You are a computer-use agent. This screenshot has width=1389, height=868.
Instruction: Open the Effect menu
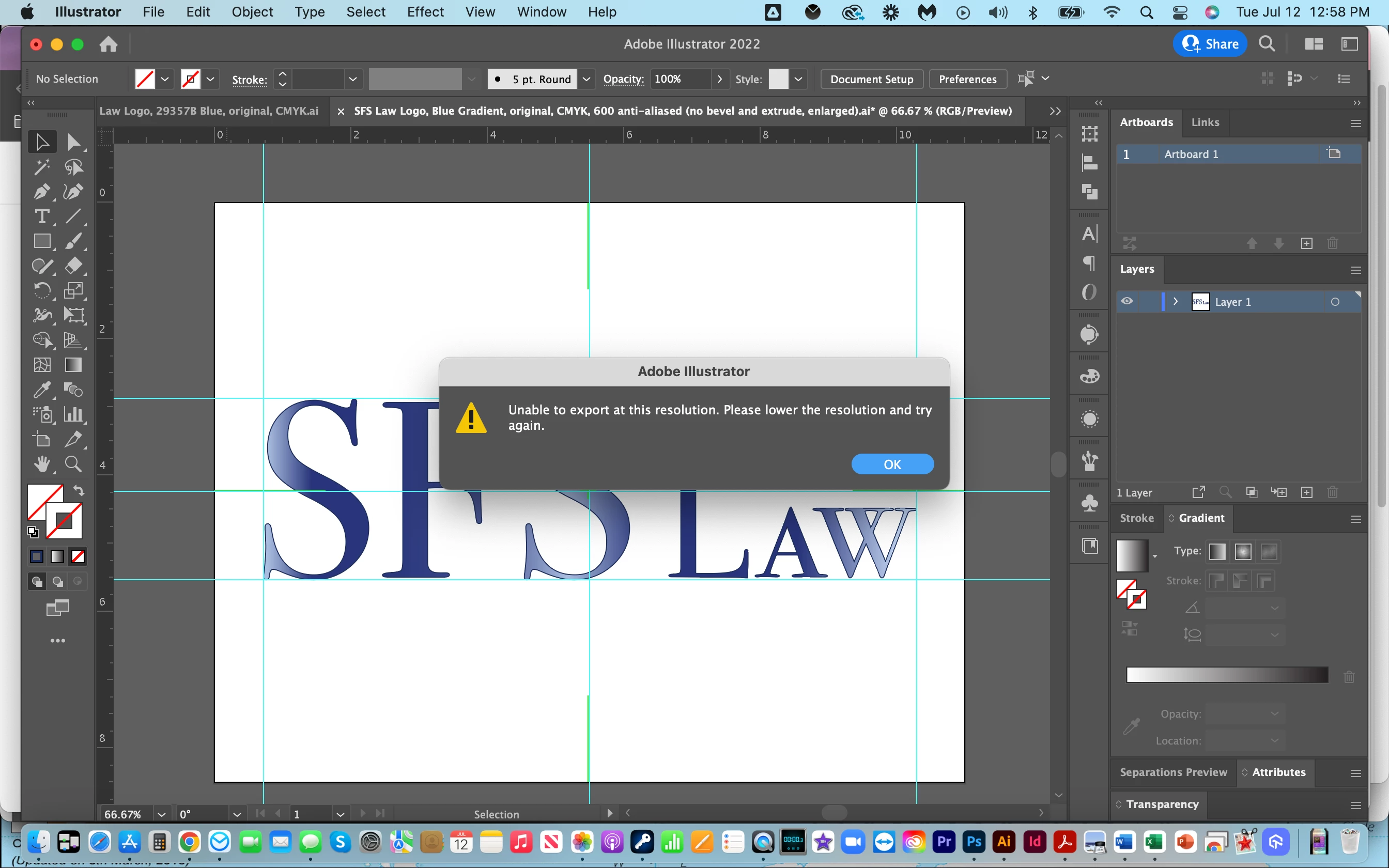coord(425,12)
